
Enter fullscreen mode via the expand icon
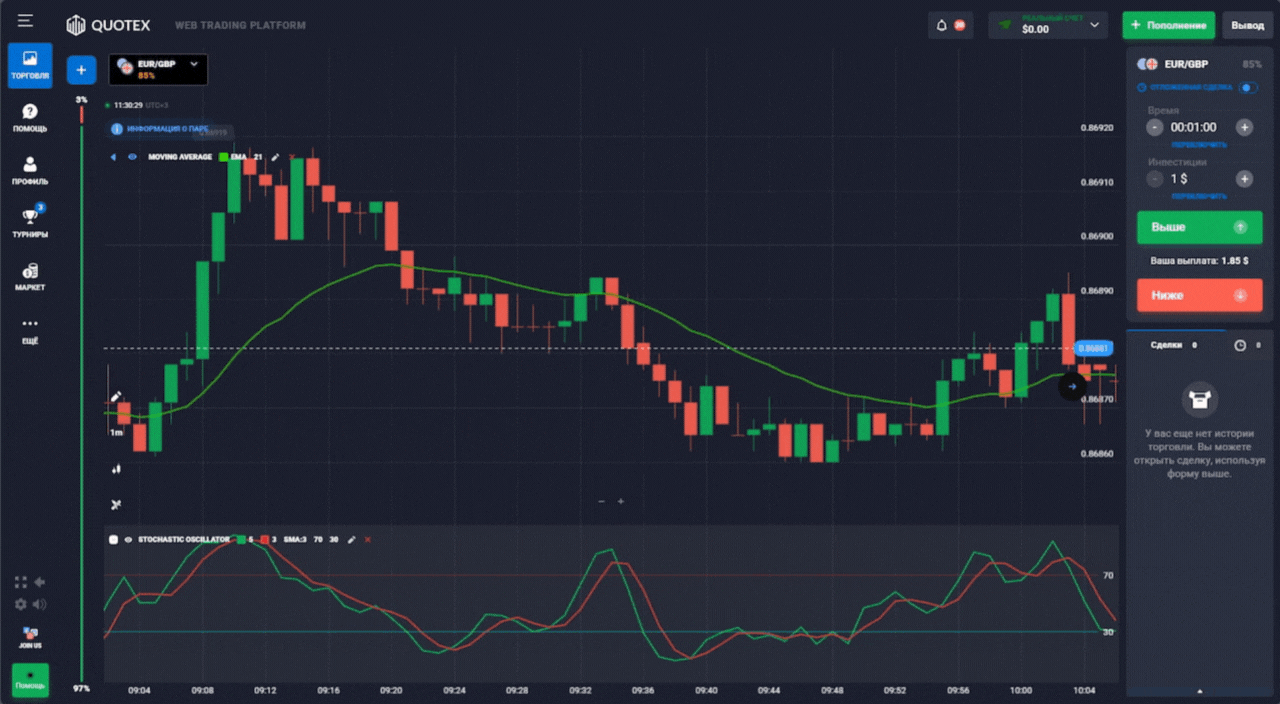pos(19,582)
